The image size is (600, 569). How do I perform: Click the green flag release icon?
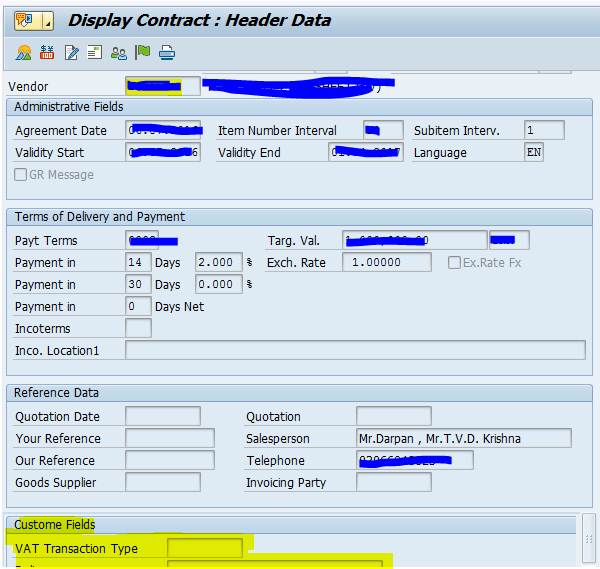pyautogui.click(x=142, y=52)
